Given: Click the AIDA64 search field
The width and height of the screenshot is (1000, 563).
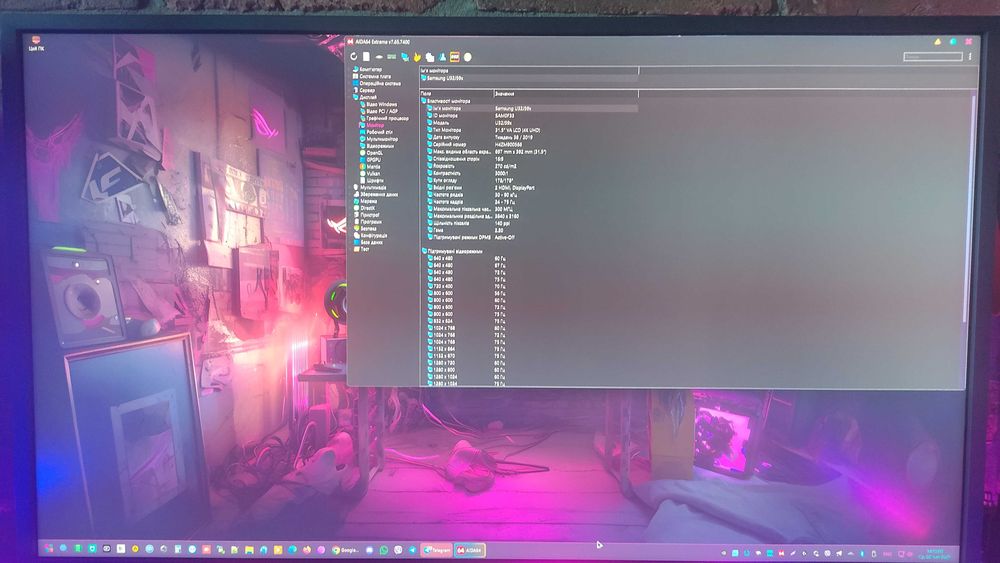Looking at the screenshot, I should pos(932,56).
